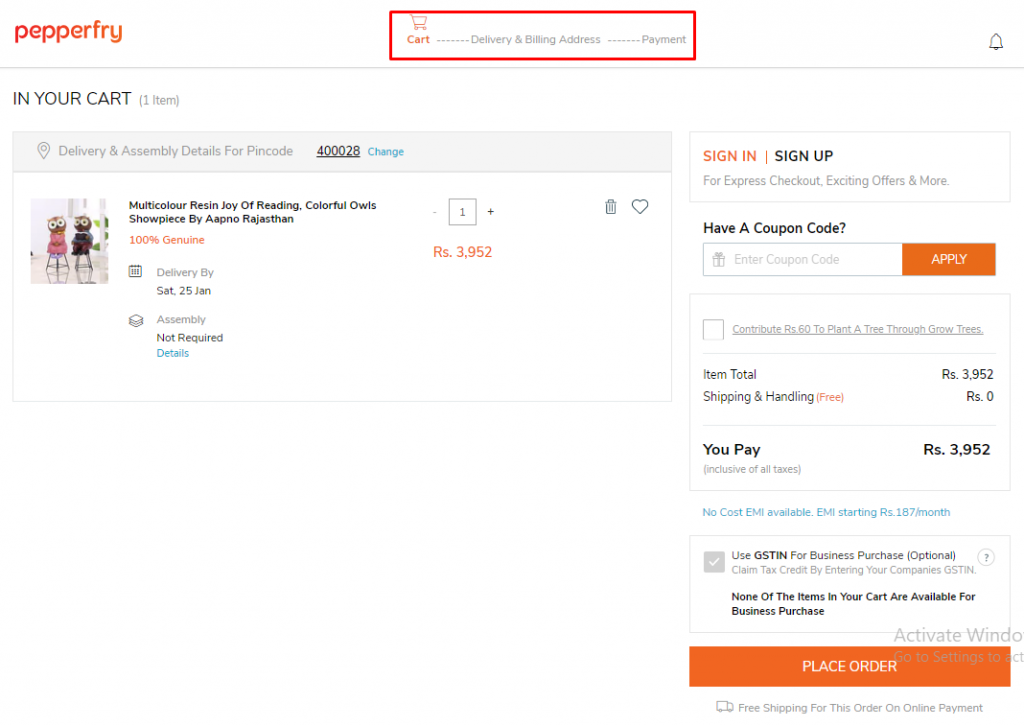Increase quantity with plus button

coord(490,212)
